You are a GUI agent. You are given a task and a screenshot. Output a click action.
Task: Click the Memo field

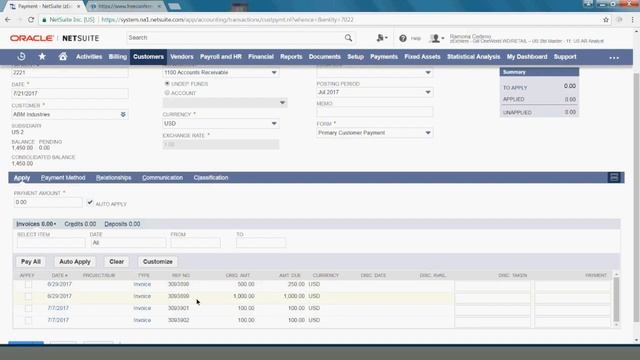coord(374,112)
